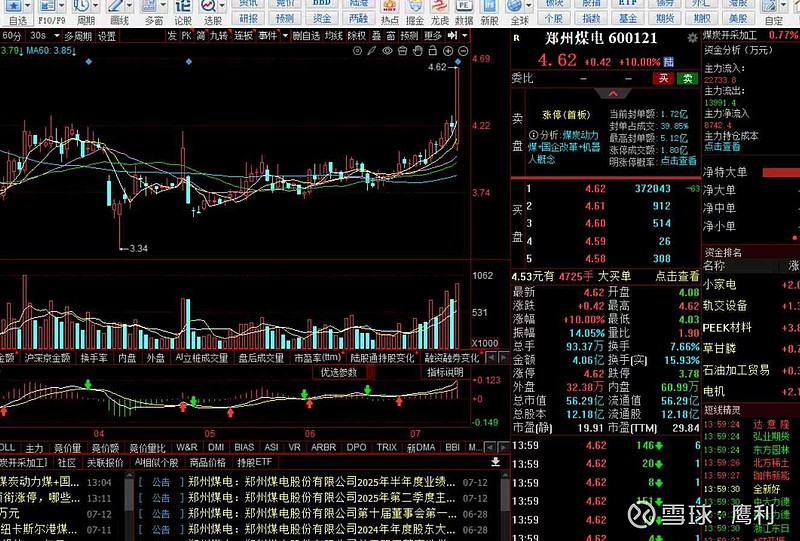Select the W&R indicator tab

coord(187,448)
